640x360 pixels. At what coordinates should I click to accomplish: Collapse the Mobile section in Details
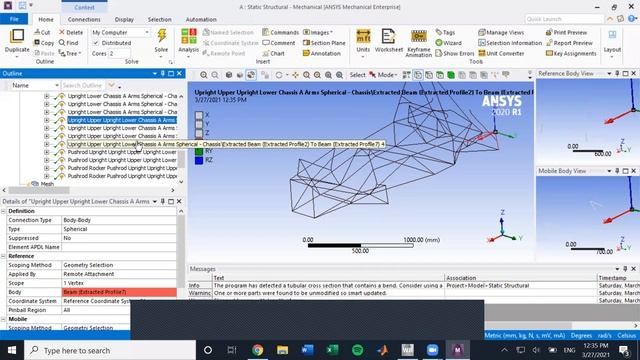pyautogui.click(x=3, y=319)
